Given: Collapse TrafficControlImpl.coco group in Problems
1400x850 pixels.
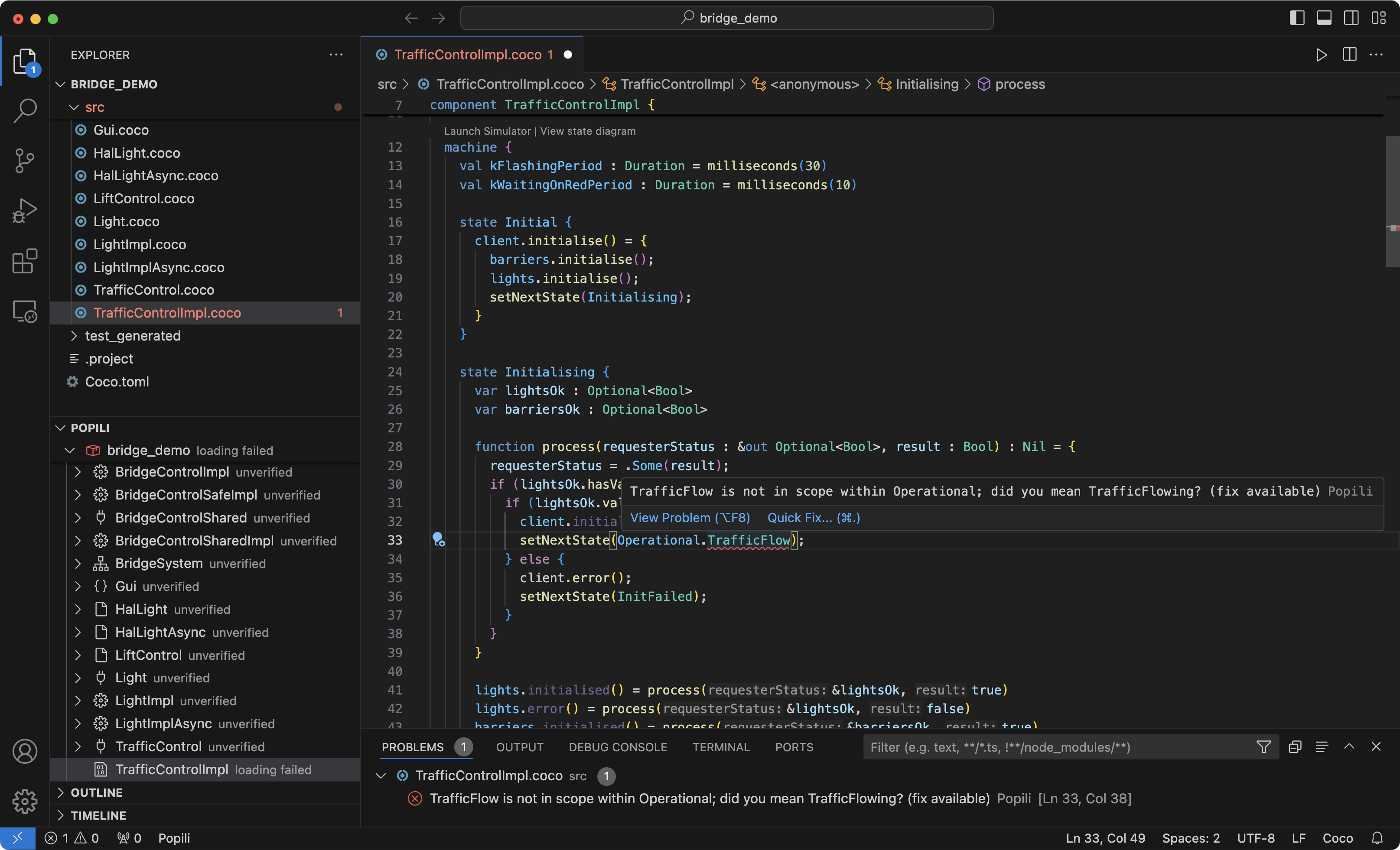Looking at the screenshot, I should click(381, 775).
